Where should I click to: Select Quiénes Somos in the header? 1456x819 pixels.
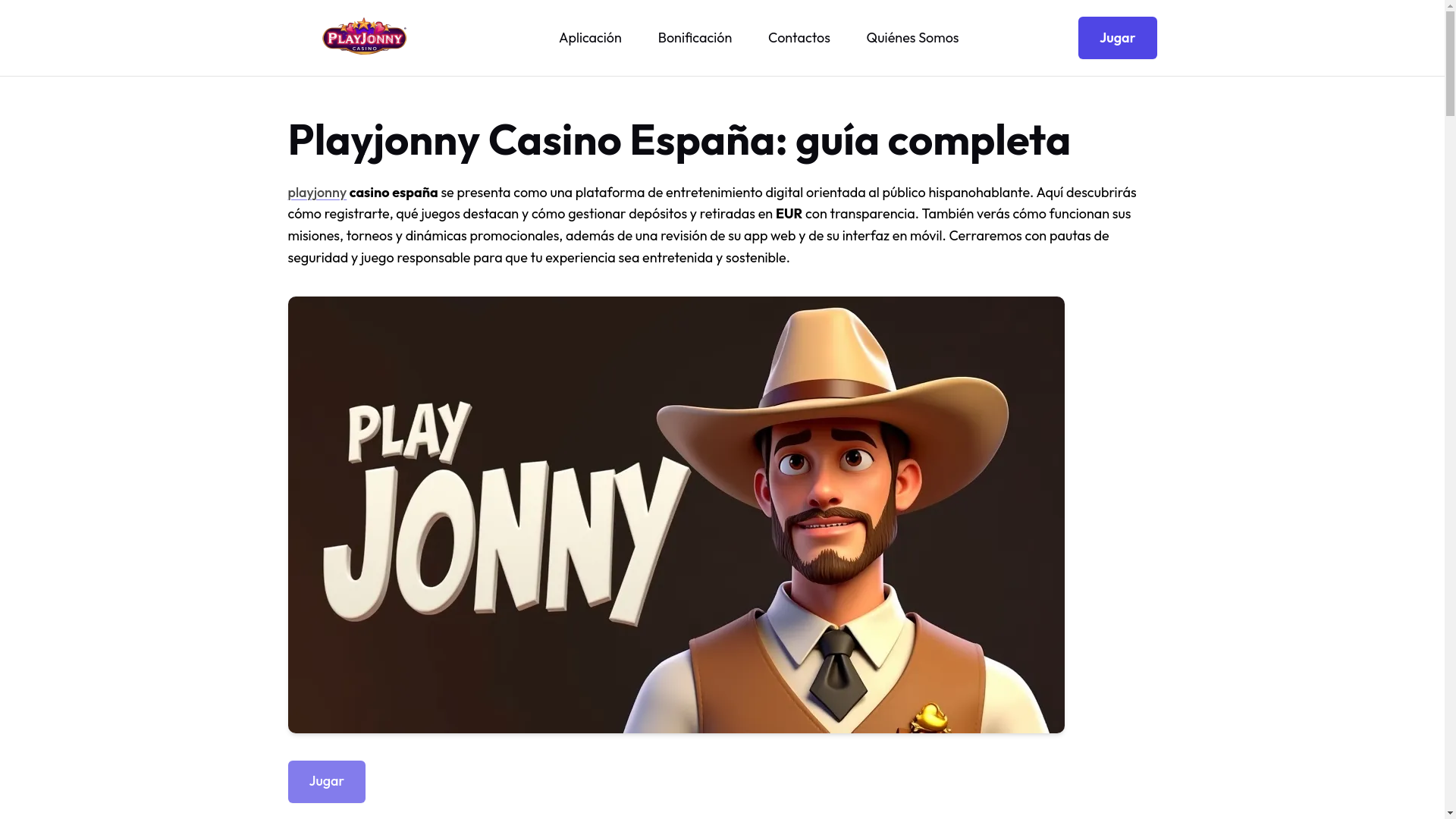pyautogui.click(x=912, y=38)
